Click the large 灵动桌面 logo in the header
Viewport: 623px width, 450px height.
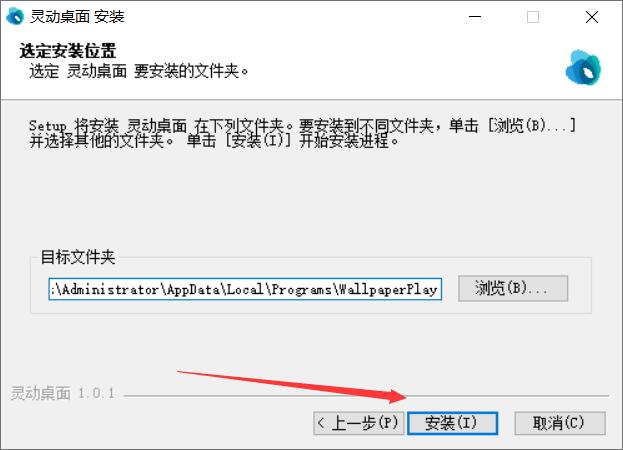583,68
